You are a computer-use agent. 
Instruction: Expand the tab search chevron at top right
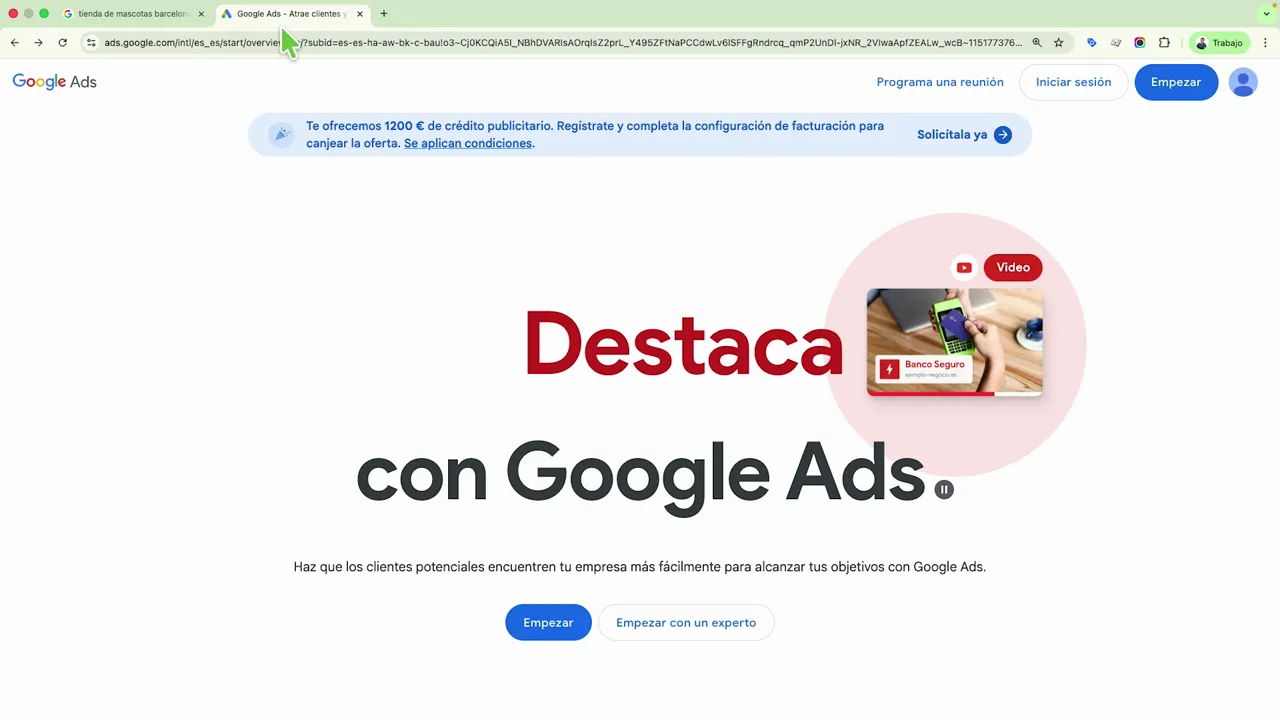coord(1267,14)
